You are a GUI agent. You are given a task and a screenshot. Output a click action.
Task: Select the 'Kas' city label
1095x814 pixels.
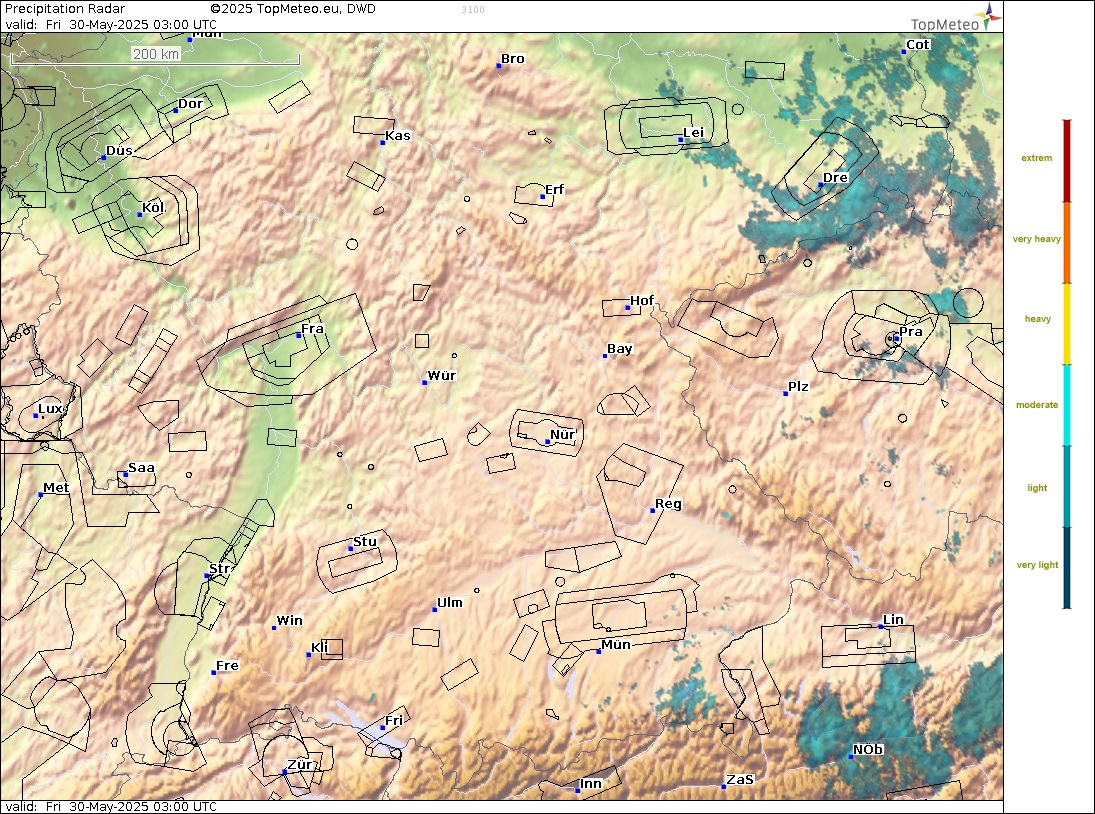(398, 135)
